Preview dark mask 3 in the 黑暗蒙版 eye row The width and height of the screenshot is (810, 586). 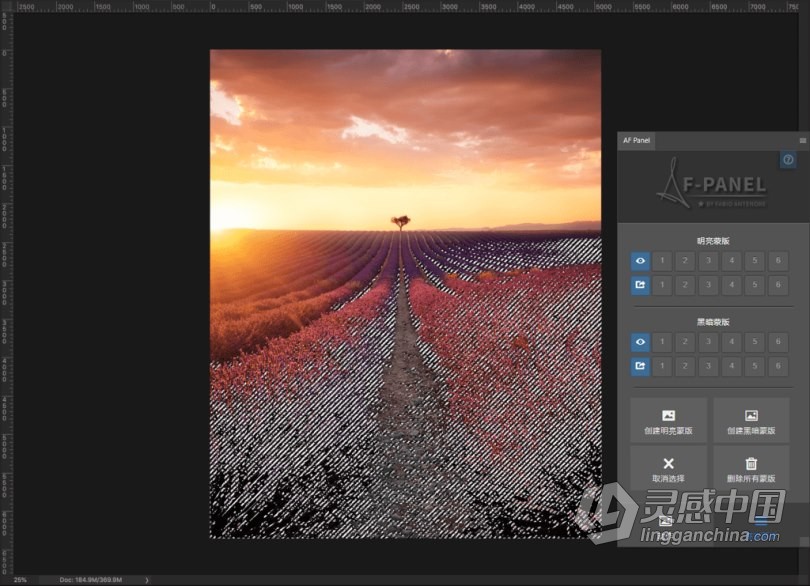point(709,342)
